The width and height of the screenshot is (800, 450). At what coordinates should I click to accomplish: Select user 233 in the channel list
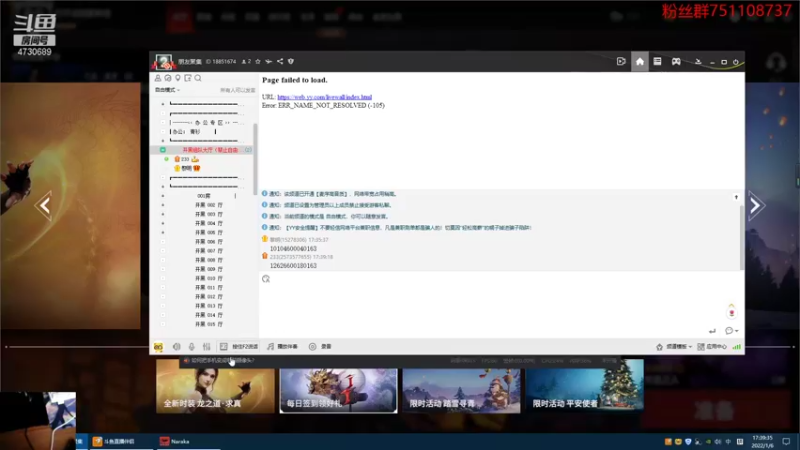coord(185,159)
